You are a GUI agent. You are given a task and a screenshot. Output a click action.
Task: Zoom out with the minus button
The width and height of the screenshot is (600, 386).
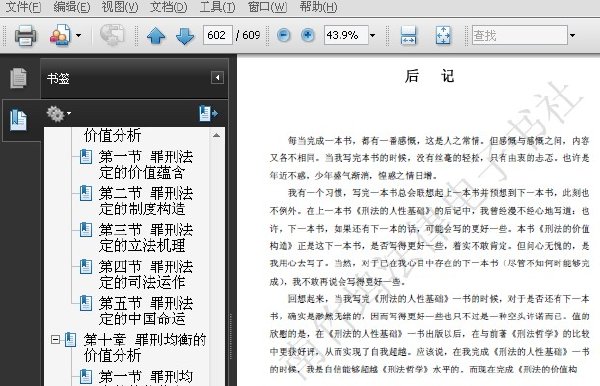[x=284, y=35]
